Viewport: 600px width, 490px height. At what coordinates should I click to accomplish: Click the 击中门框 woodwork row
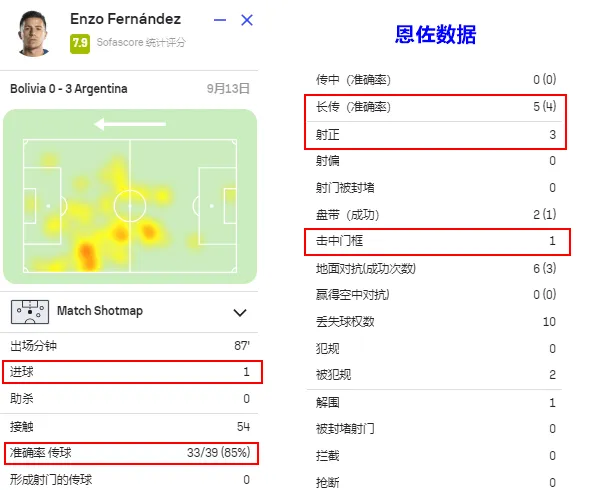tap(437, 242)
